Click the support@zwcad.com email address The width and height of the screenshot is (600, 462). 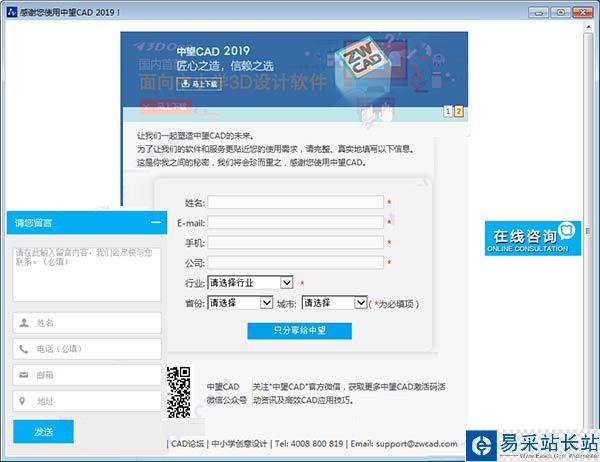click(x=417, y=444)
